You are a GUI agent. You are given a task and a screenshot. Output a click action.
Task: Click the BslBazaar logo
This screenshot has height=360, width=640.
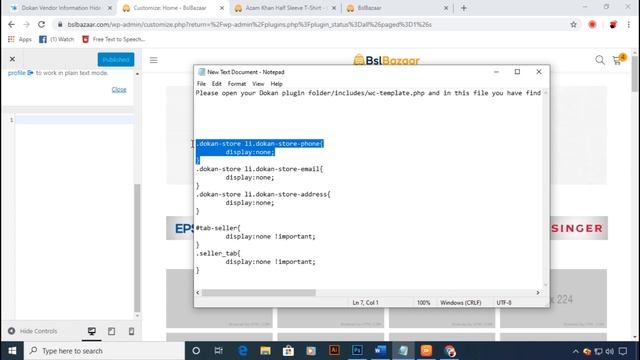(387, 60)
